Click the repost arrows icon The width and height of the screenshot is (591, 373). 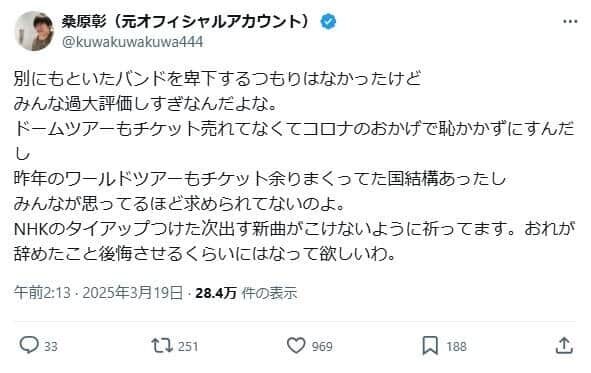[x=162, y=345]
